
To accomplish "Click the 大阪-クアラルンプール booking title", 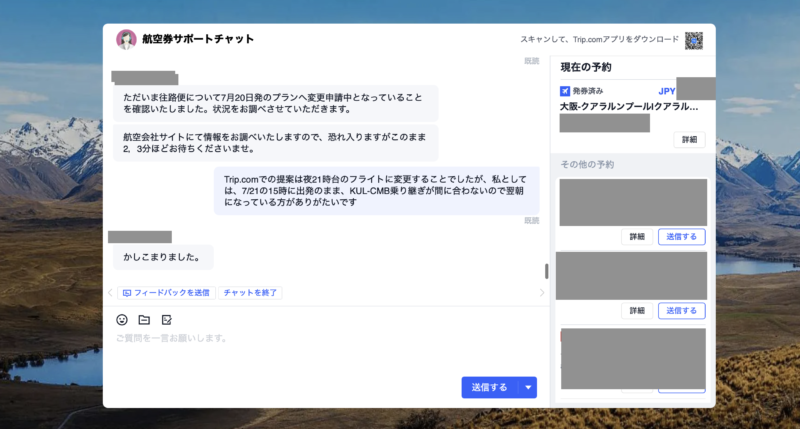I will point(629,107).
